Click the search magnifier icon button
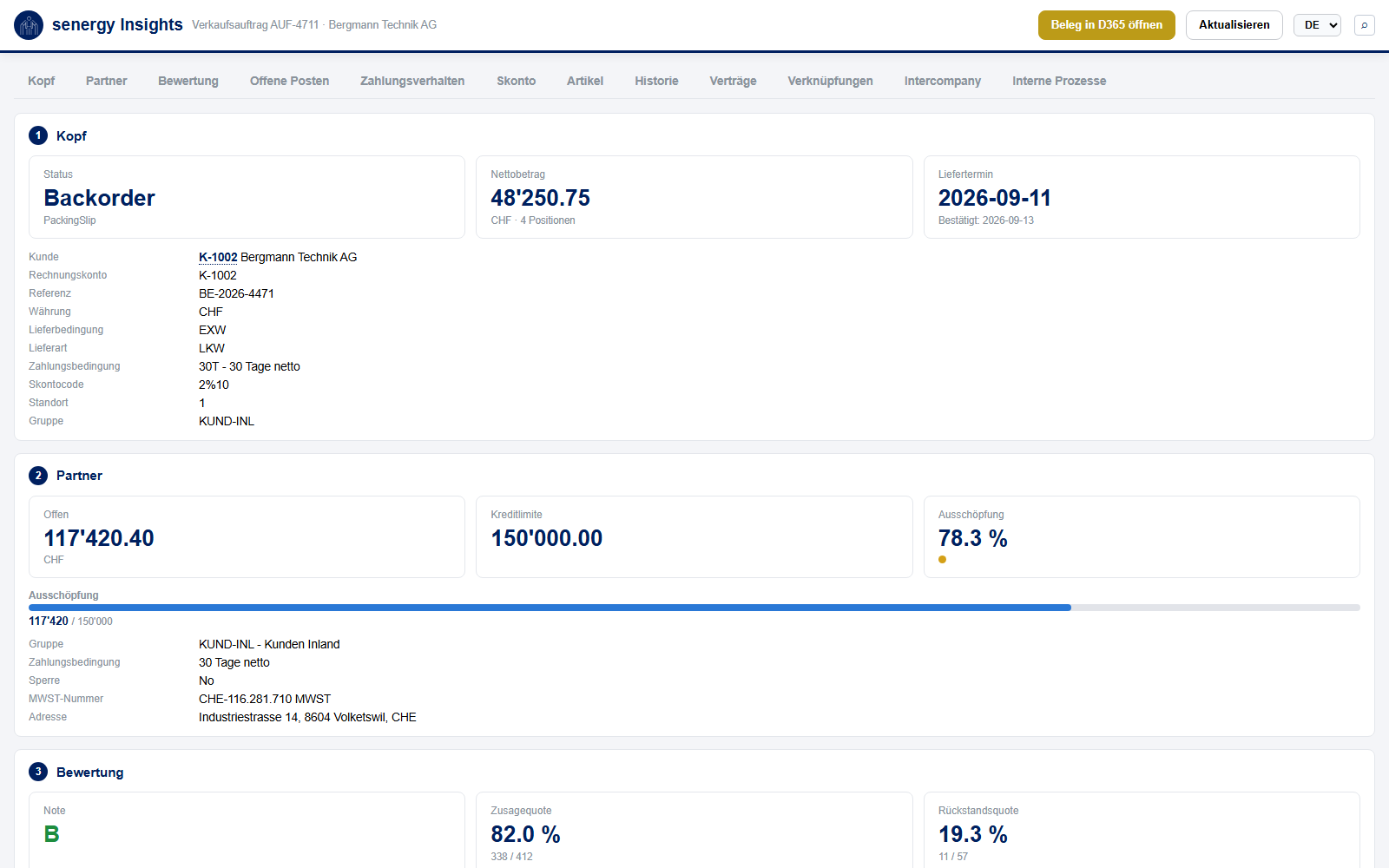This screenshot has height=868, width=1389. tap(1365, 25)
